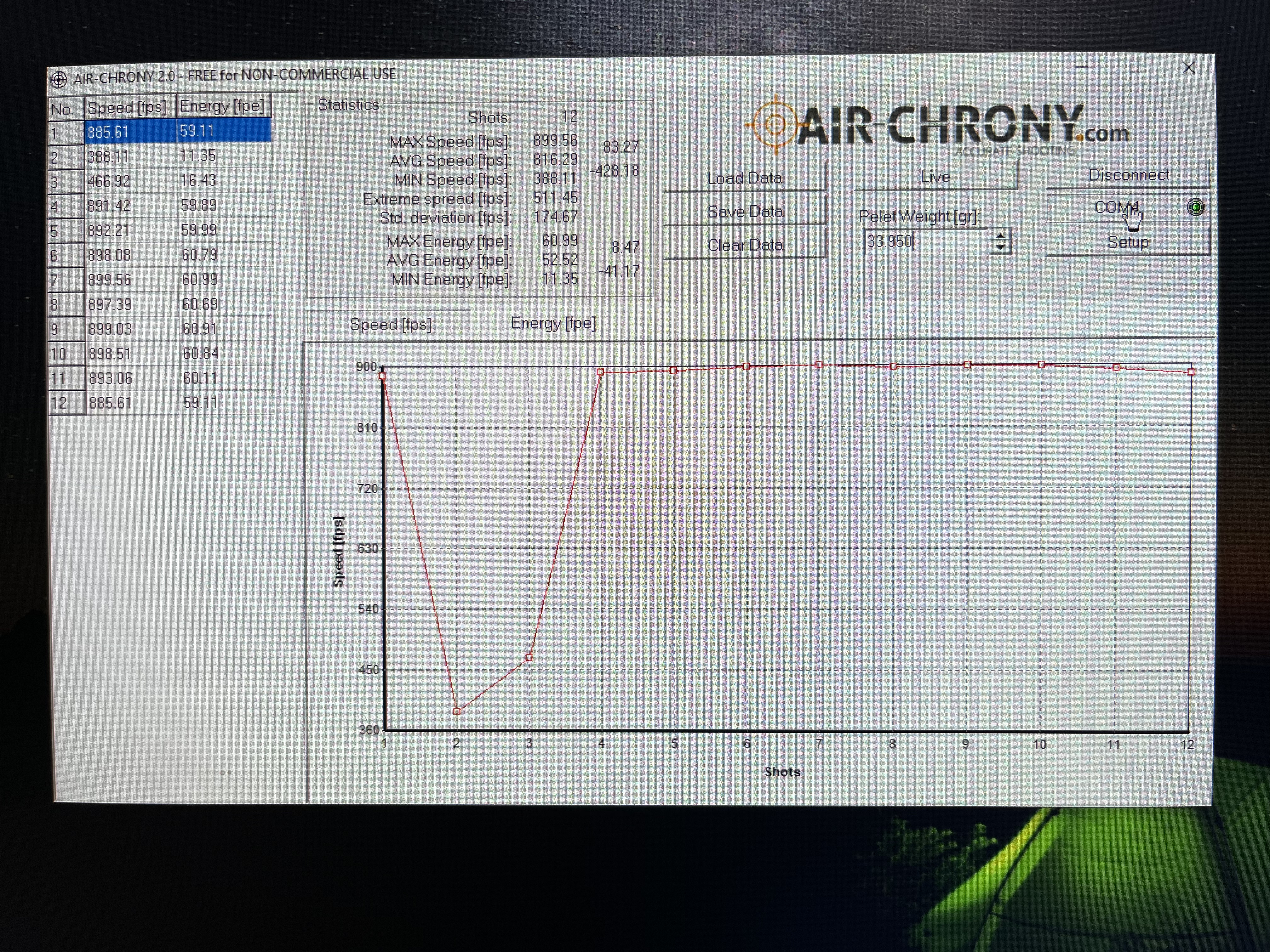Decrease pellet weight with down arrow
The height and width of the screenshot is (952, 1270).
1000,248
